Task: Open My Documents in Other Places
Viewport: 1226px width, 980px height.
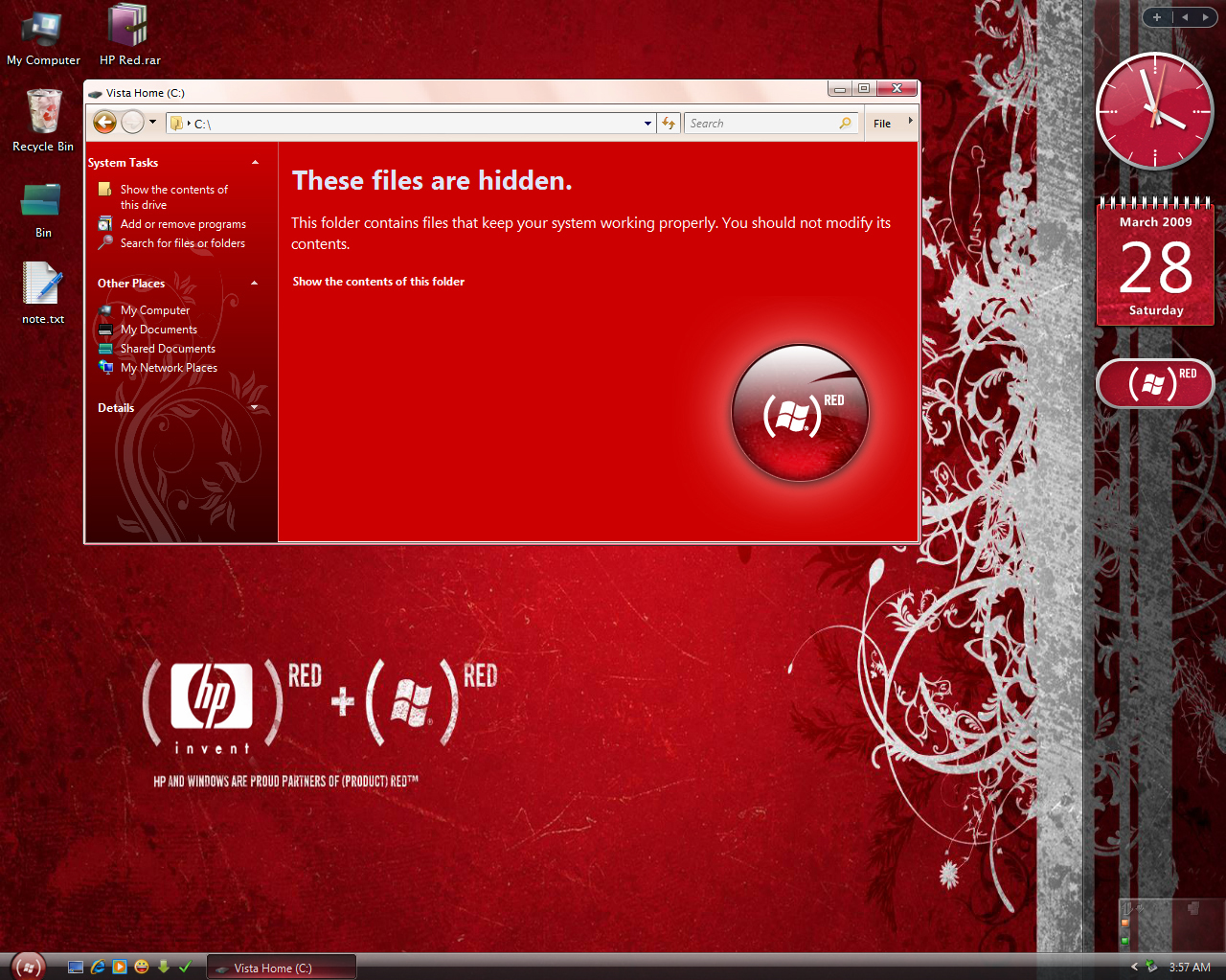Action: [159, 330]
